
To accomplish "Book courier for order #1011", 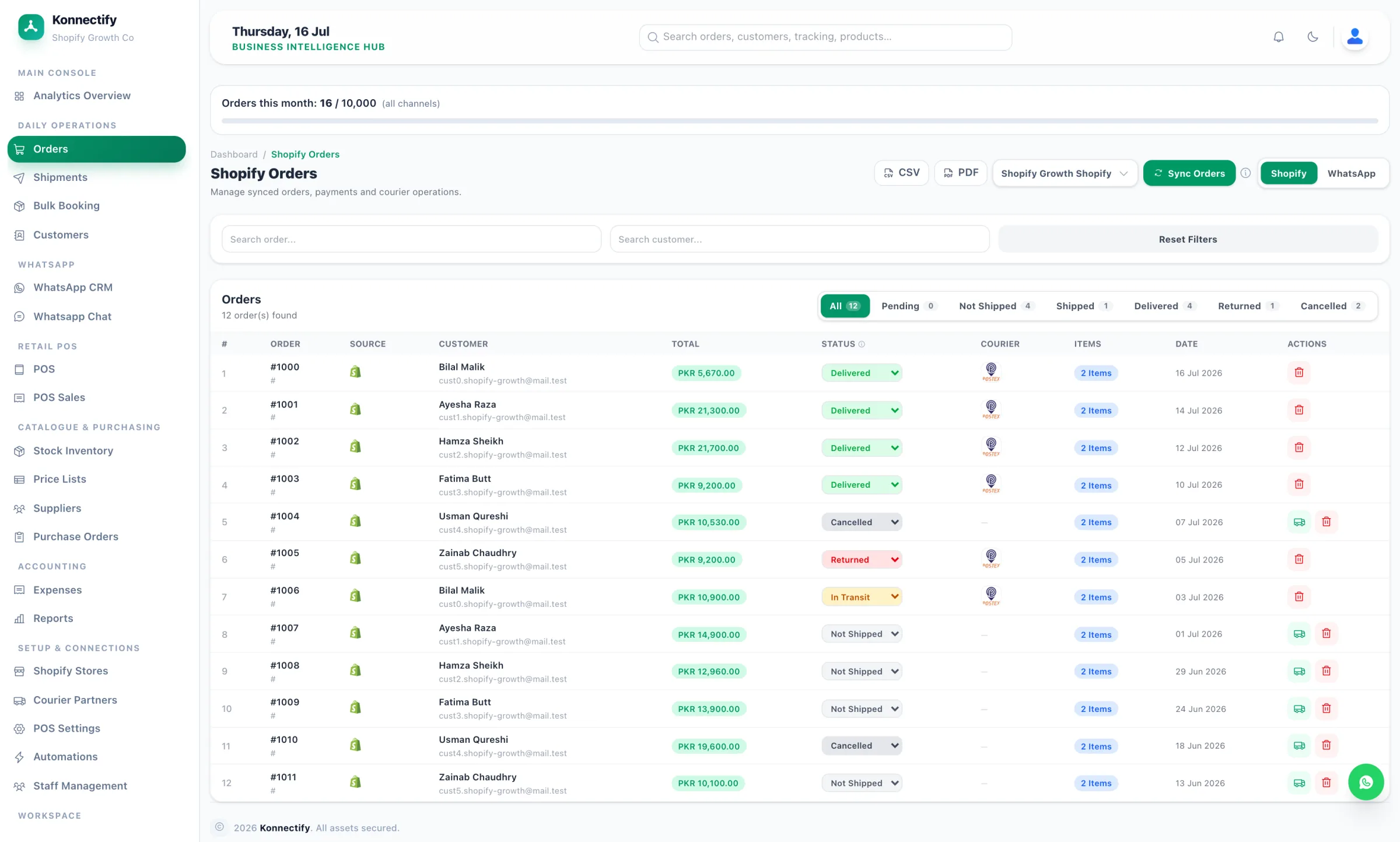I will [x=1298, y=782].
